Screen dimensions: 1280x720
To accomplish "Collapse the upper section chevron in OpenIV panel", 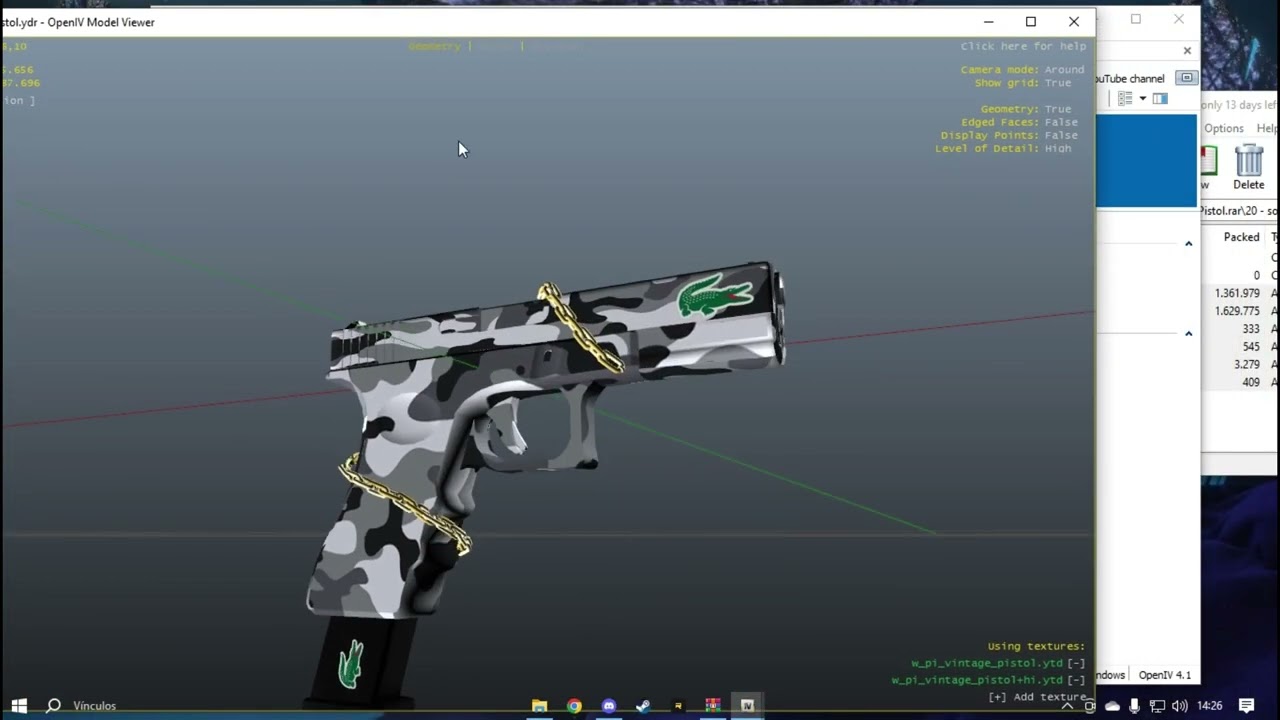I will pos(1188,244).
